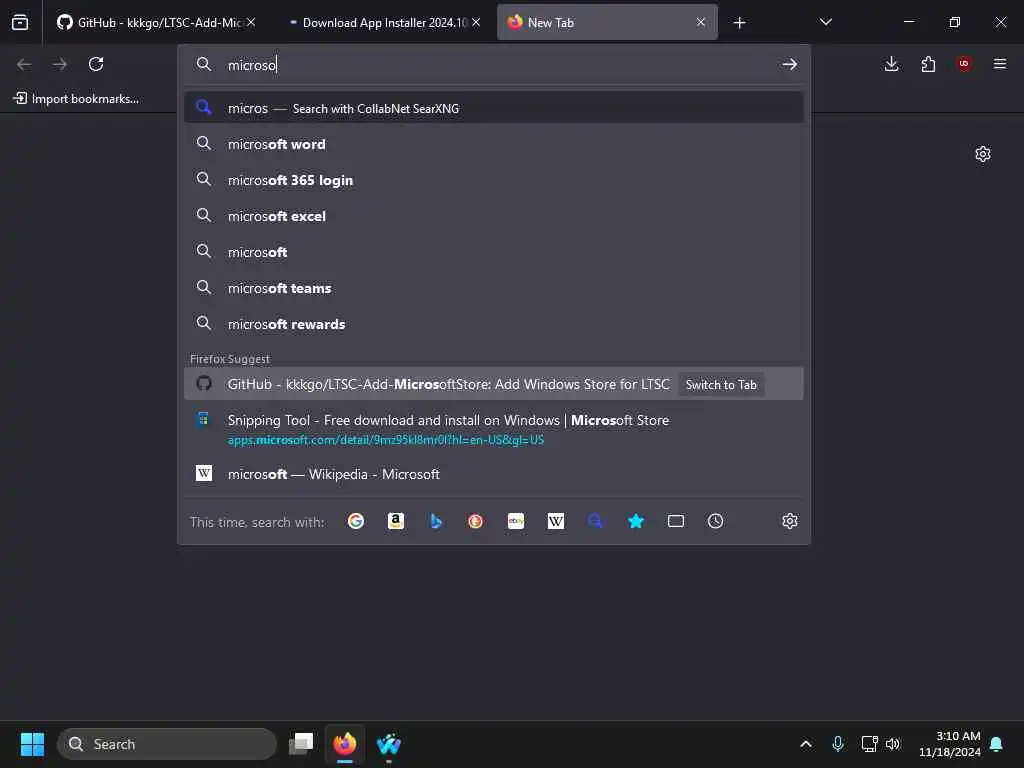
Task: Open the taskbar app with blue W icon
Action: pos(389,744)
